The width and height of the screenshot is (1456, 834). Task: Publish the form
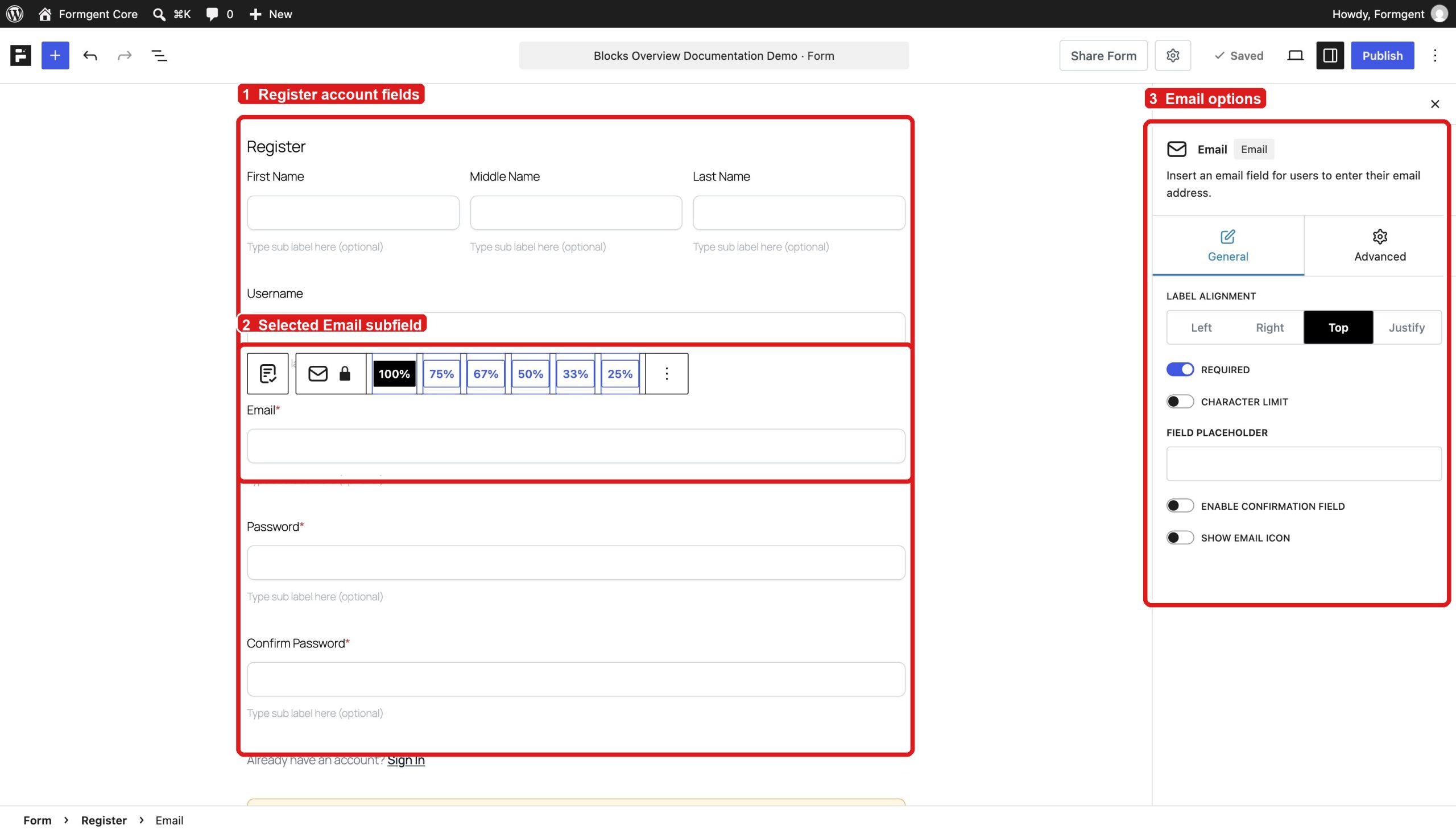(1382, 56)
